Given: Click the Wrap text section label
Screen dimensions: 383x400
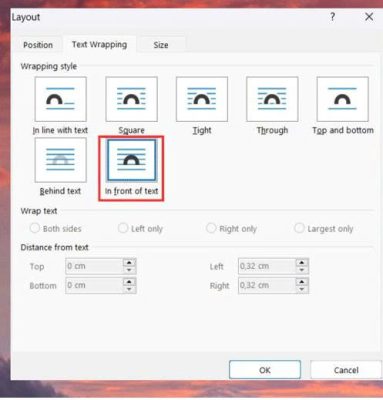Looking at the screenshot, I should 39,211.
